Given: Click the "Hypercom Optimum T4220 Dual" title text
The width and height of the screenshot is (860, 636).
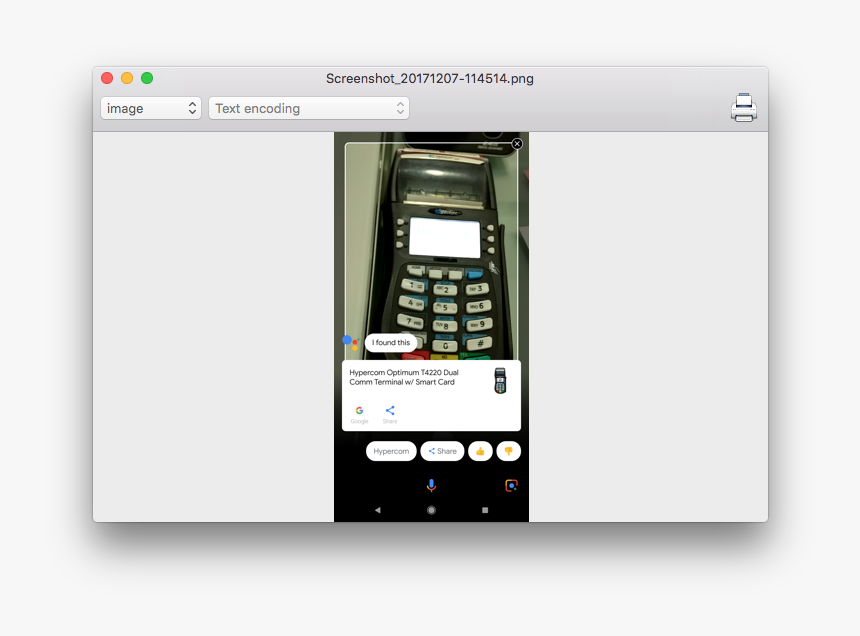Looking at the screenshot, I should pyautogui.click(x=404, y=372).
